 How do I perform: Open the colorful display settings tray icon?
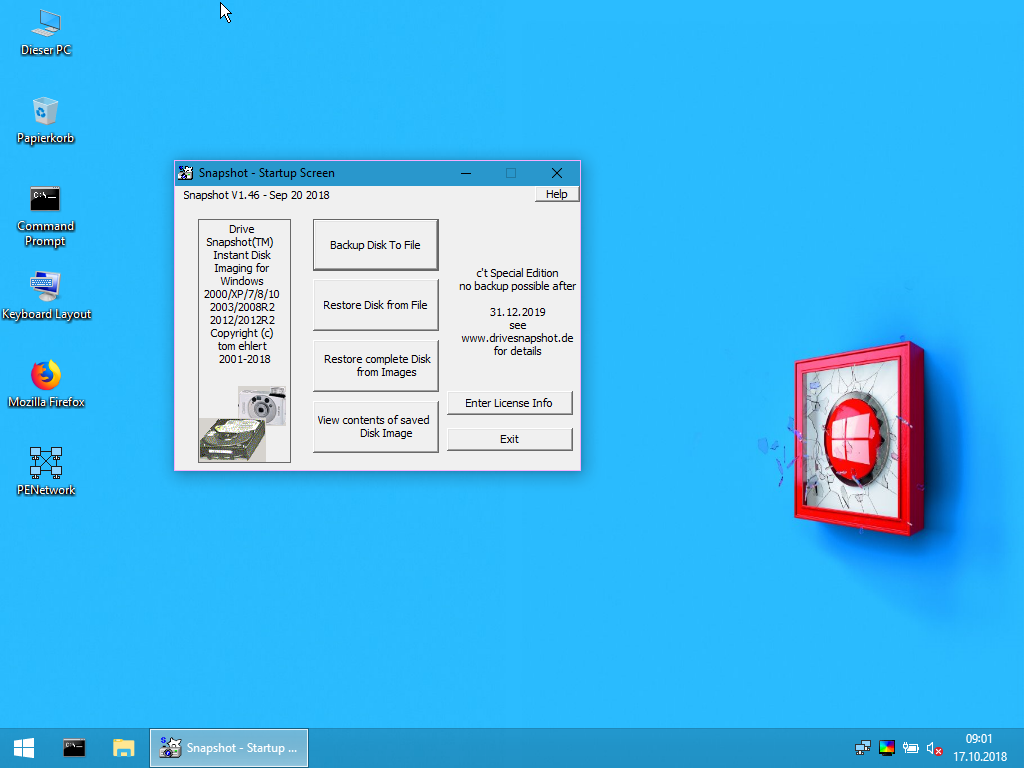click(x=886, y=747)
